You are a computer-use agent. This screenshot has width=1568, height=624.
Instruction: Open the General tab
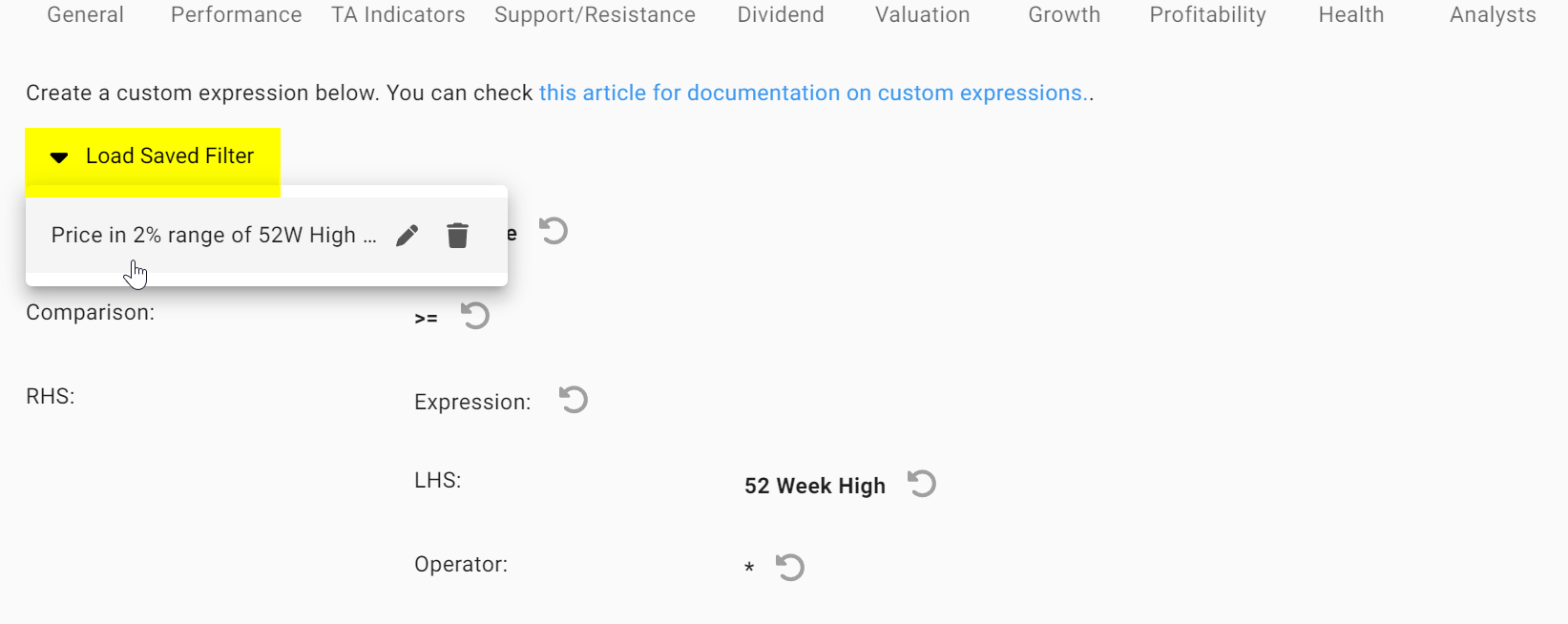pos(85,15)
